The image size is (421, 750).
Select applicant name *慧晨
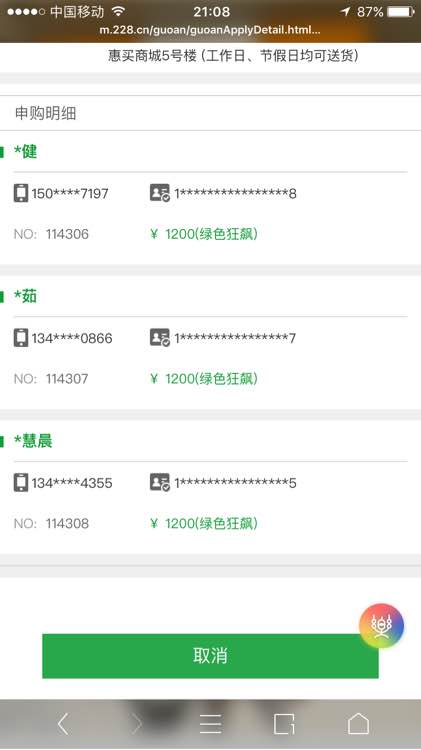[x=33, y=441]
